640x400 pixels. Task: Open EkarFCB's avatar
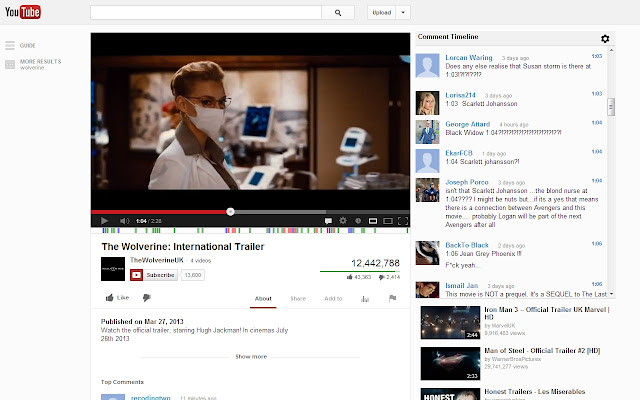coord(427,161)
